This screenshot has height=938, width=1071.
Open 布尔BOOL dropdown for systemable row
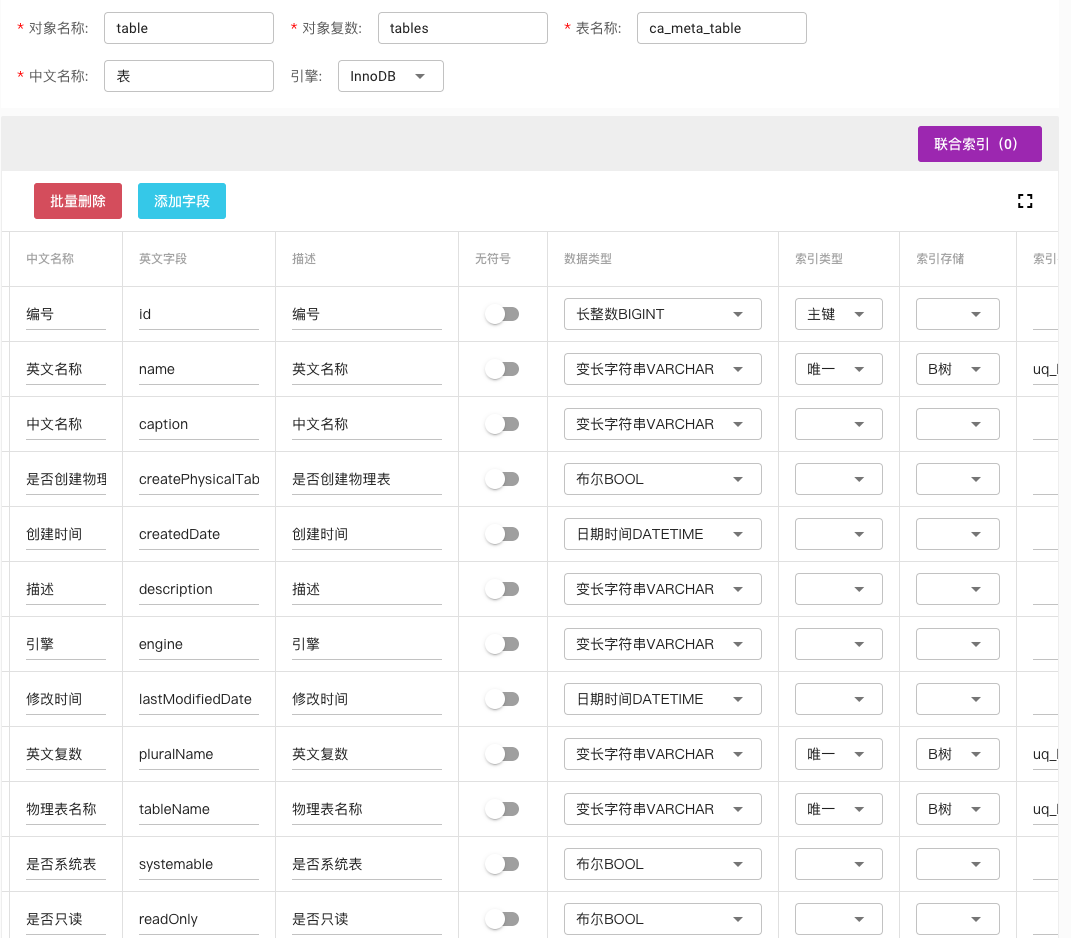(663, 864)
